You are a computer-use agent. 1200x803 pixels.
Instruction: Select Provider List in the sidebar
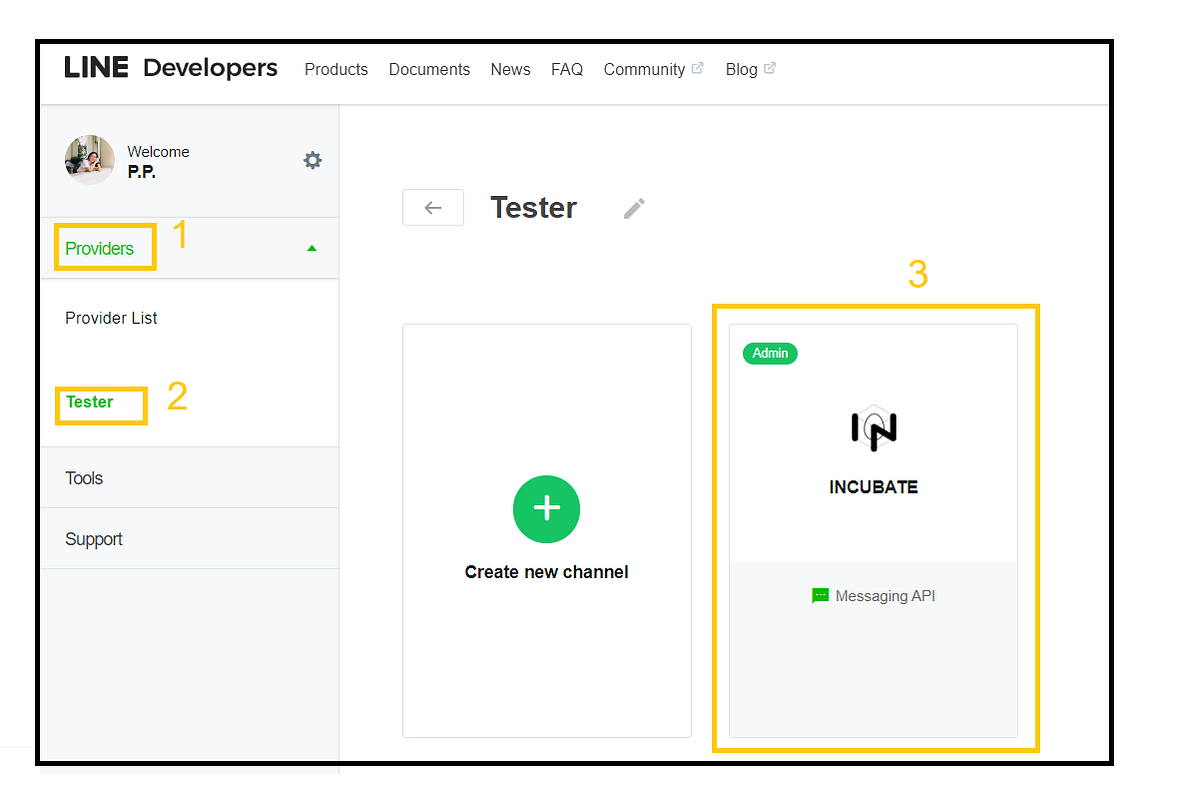[111, 317]
